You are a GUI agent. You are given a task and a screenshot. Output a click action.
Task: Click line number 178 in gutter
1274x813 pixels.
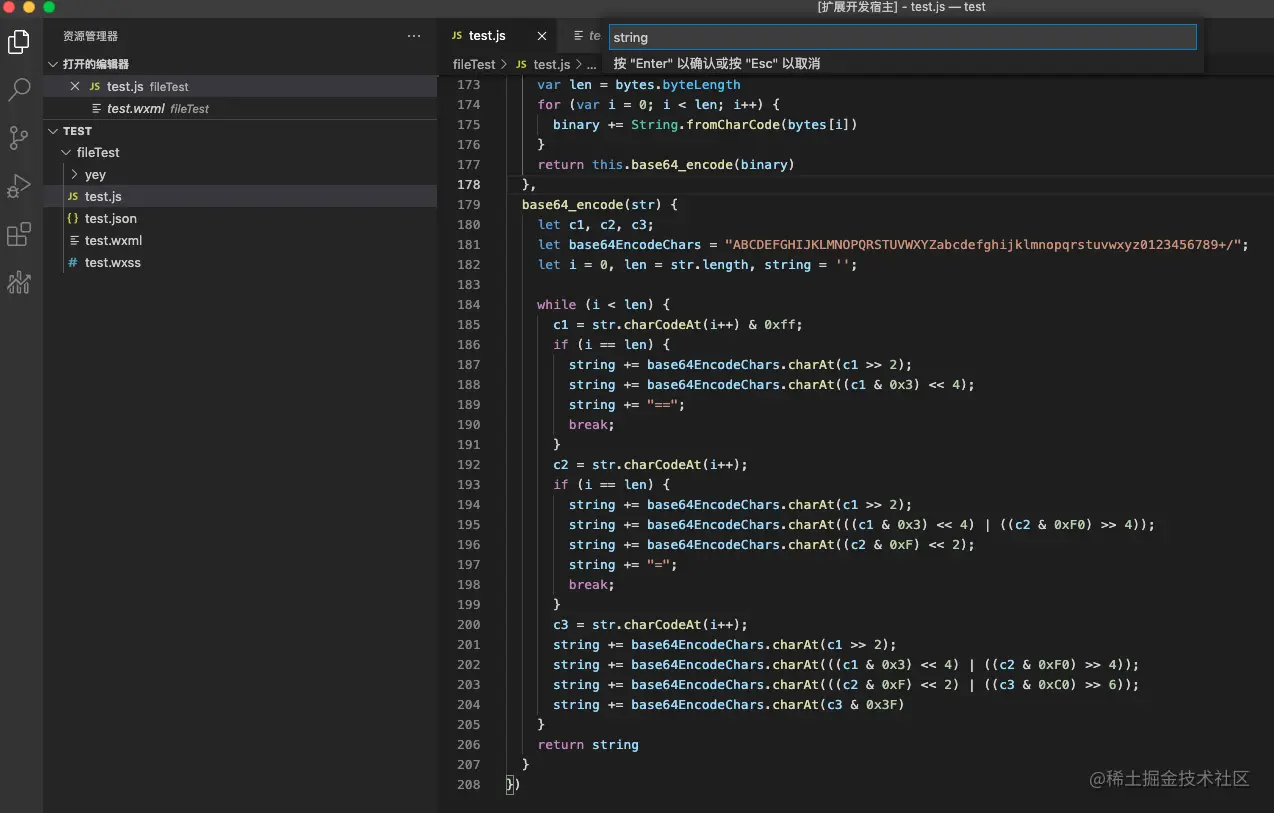coord(469,185)
